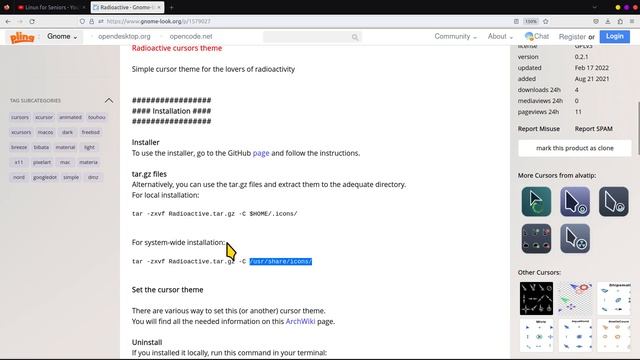
Task: Click the search magnifier icon
Action: click(355, 37)
